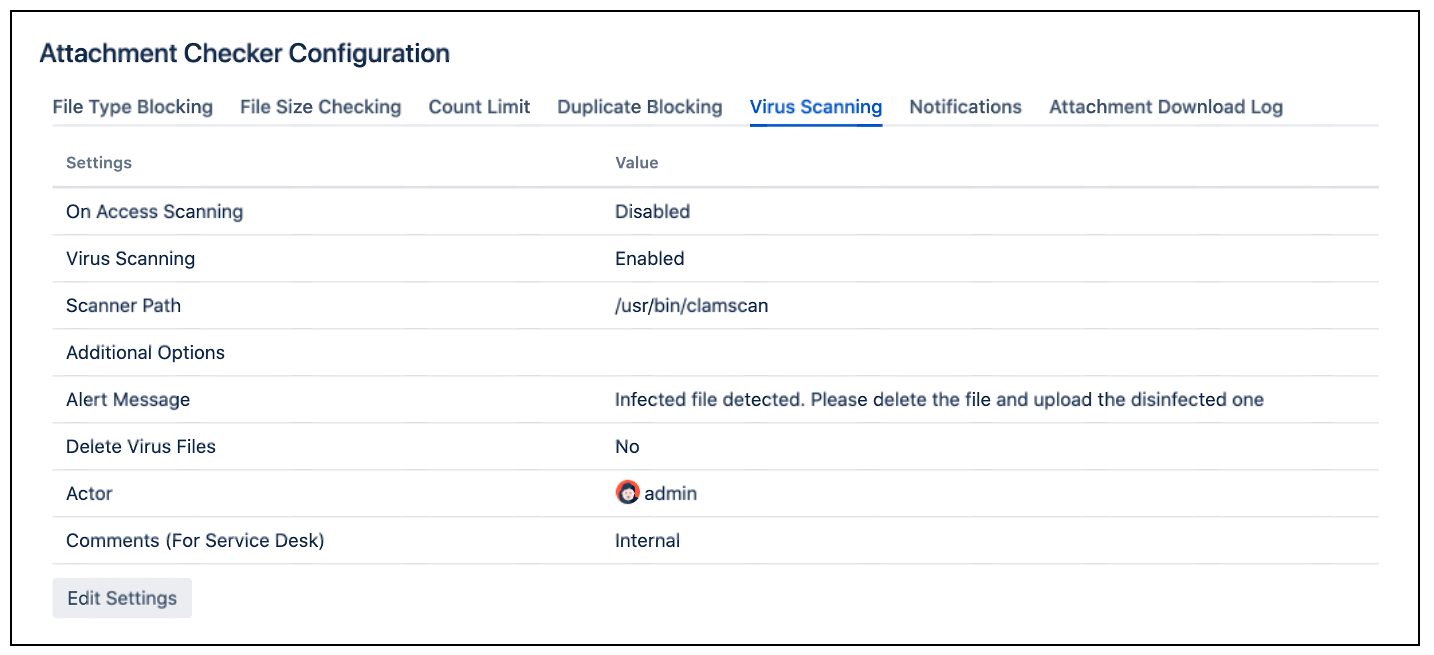
Task: Click the admin user avatar icon
Action: point(625,492)
